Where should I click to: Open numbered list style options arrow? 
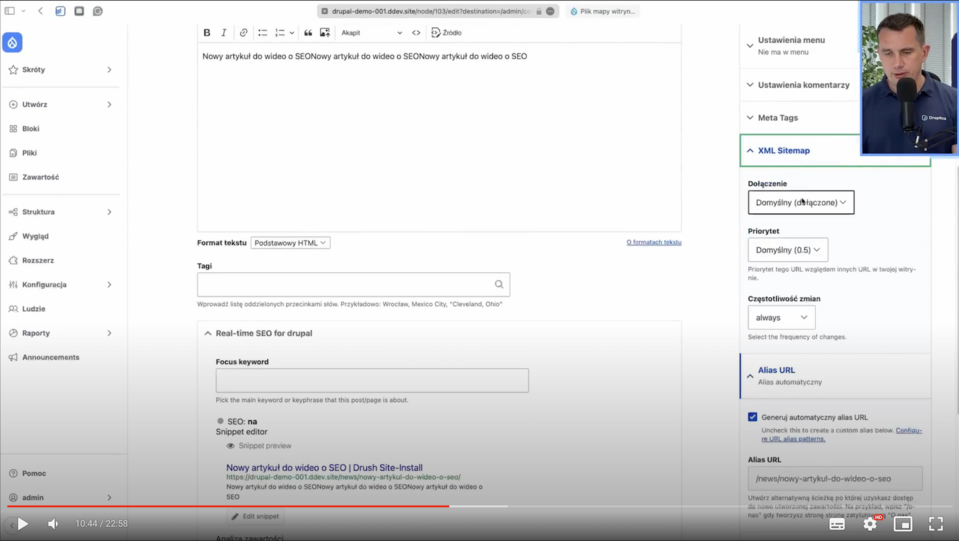(292, 33)
